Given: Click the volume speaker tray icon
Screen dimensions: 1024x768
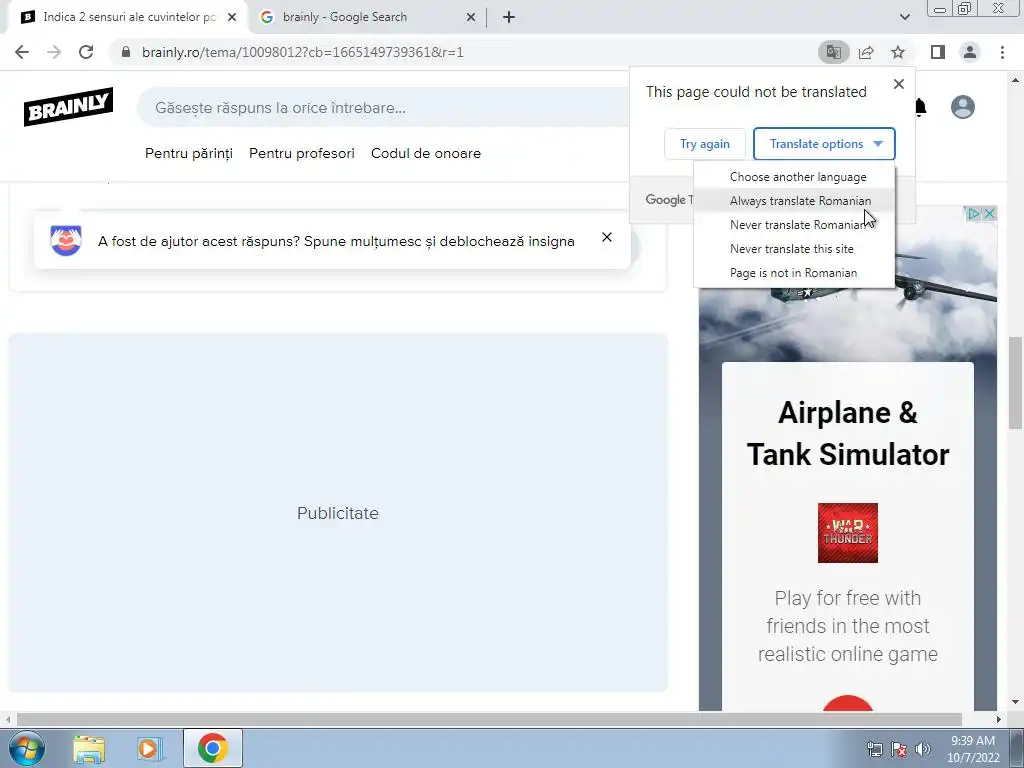Looking at the screenshot, I should coord(923,749).
